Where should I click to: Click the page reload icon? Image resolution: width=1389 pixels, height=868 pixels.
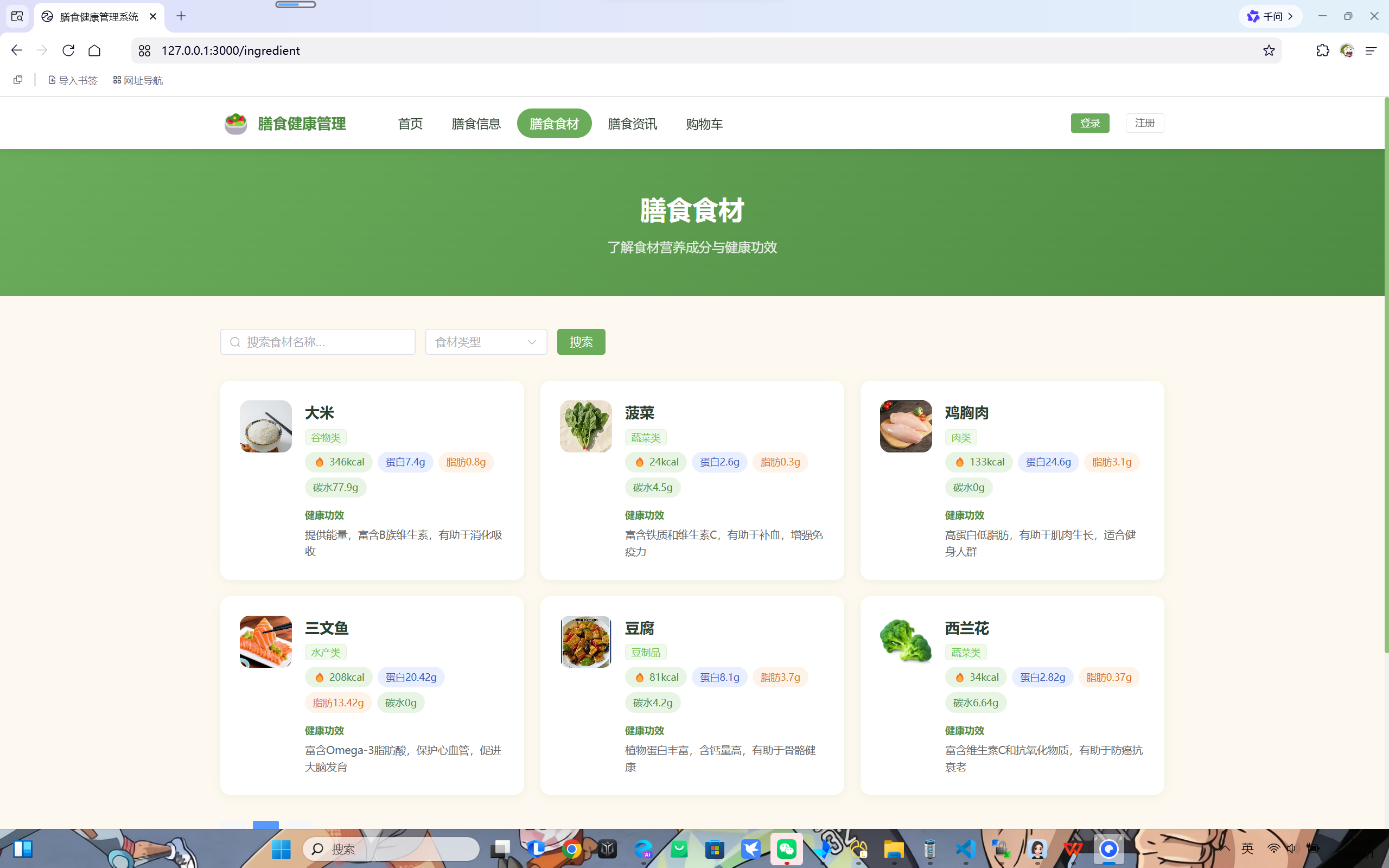coord(68,50)
